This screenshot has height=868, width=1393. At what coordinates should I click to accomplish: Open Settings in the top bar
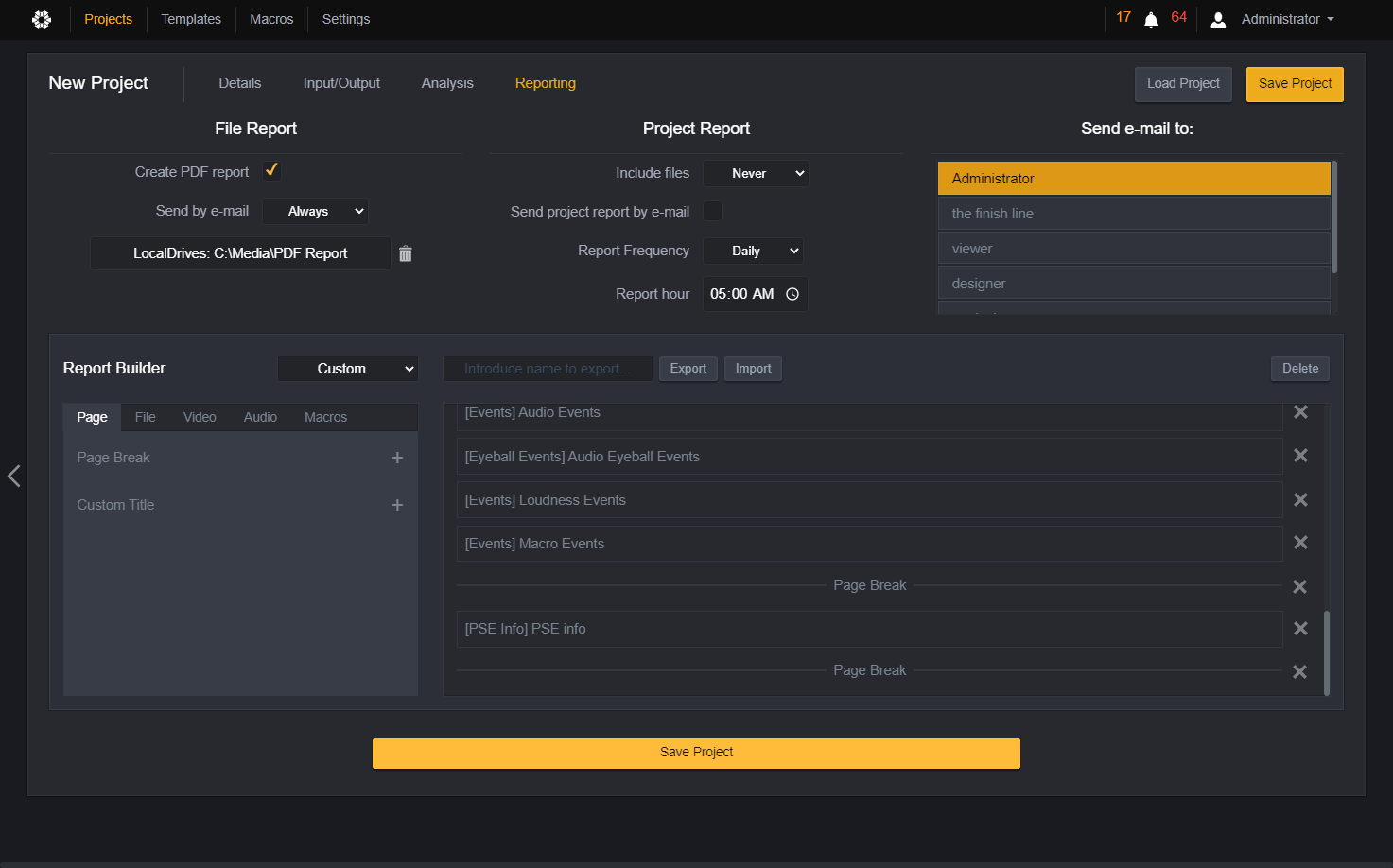346,19
